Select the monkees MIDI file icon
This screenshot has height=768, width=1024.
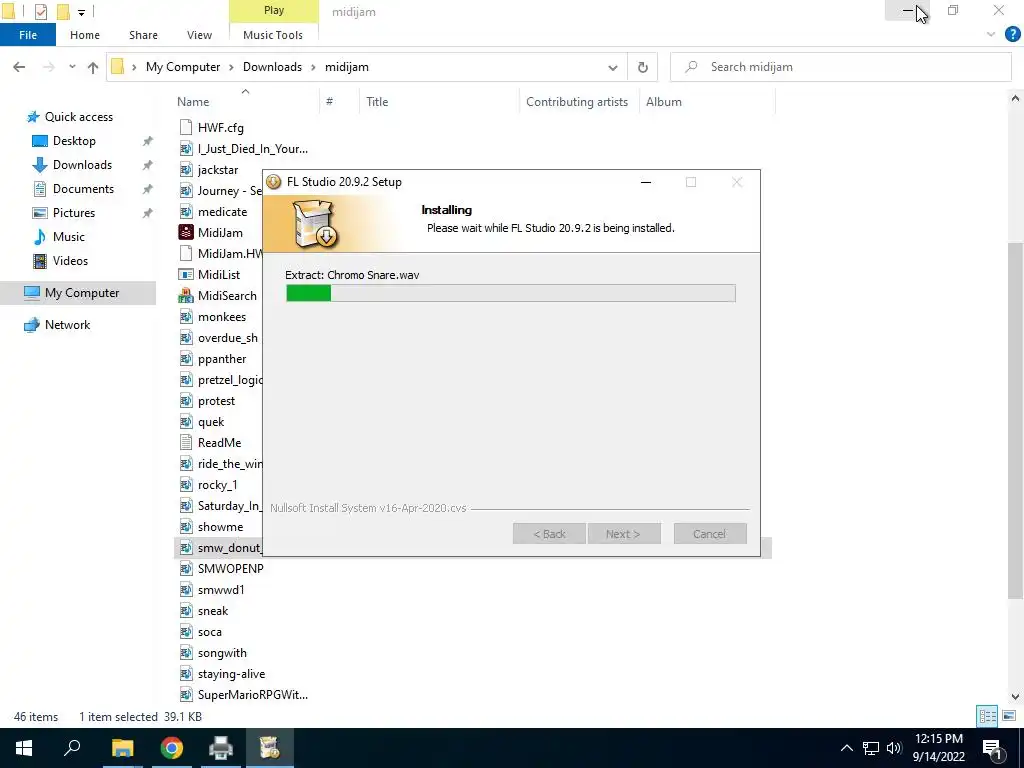pyautogui.click(x=186, y=317)
